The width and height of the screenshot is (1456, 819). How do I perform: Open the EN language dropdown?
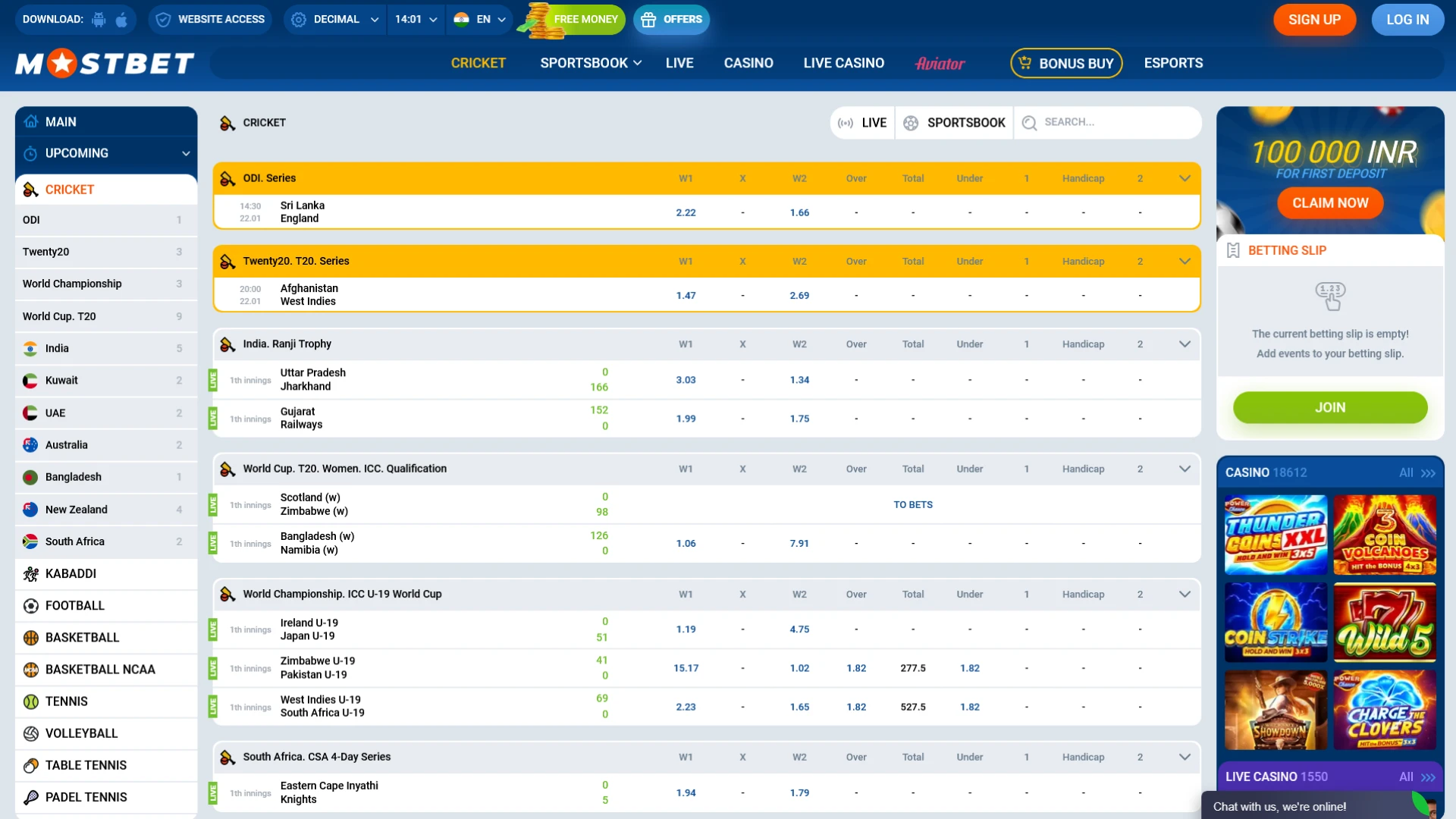[x=480, y=20]
